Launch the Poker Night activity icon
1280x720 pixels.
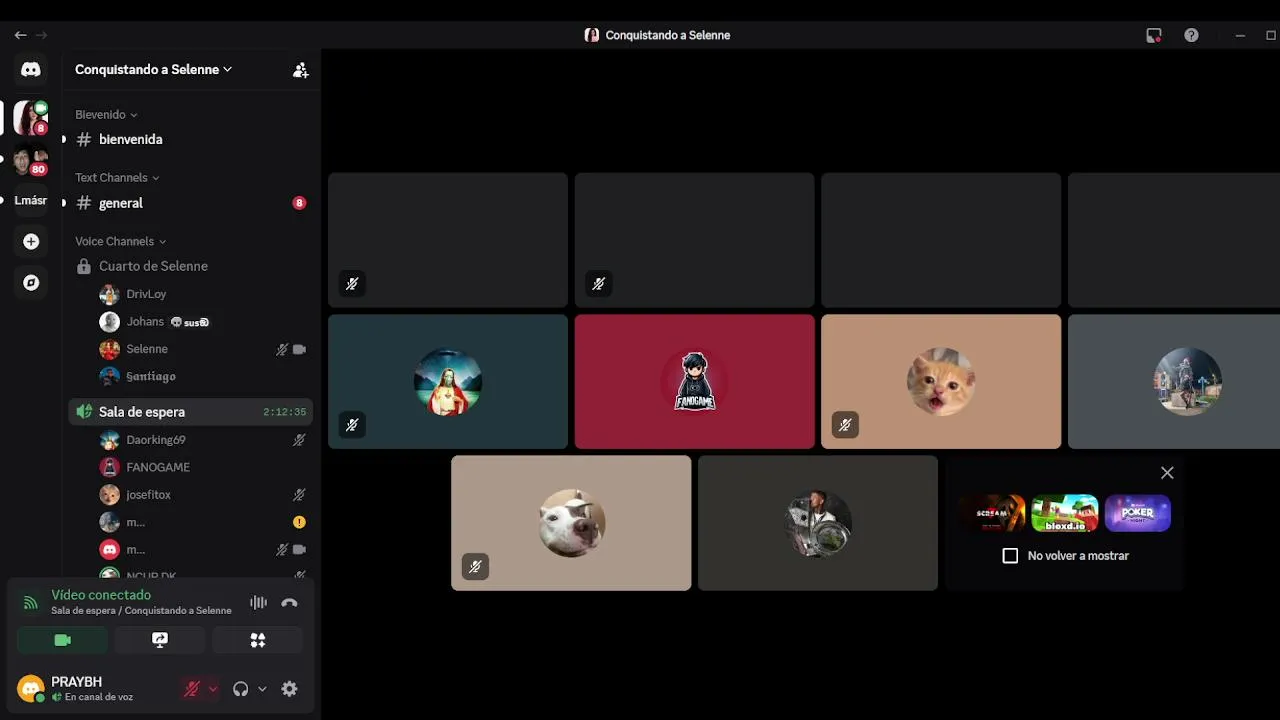[1137, 513]
